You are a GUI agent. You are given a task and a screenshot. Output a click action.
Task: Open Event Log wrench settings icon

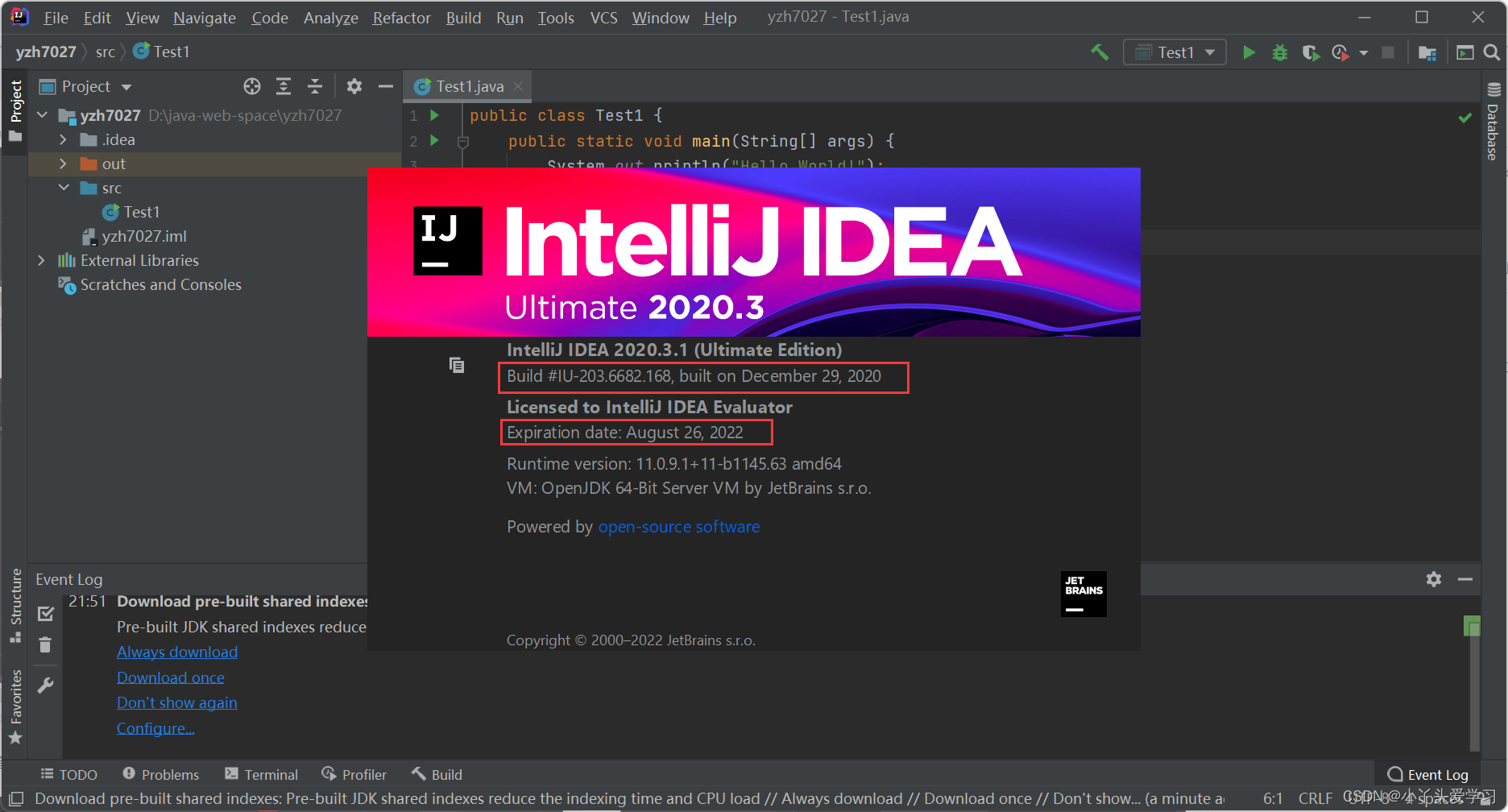click(x=46, y=686)
